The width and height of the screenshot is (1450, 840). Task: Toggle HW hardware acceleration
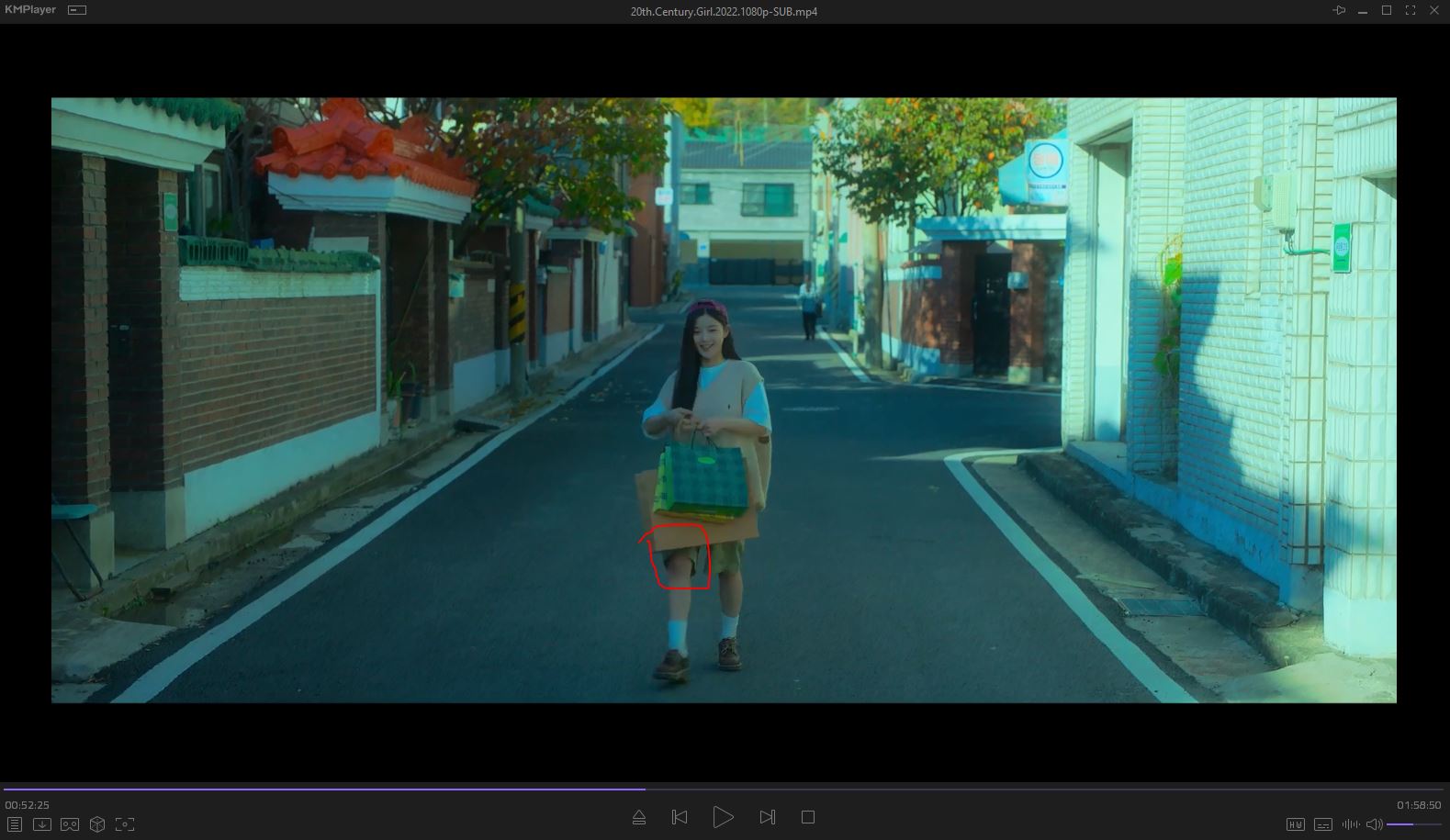coord(1296,824)
